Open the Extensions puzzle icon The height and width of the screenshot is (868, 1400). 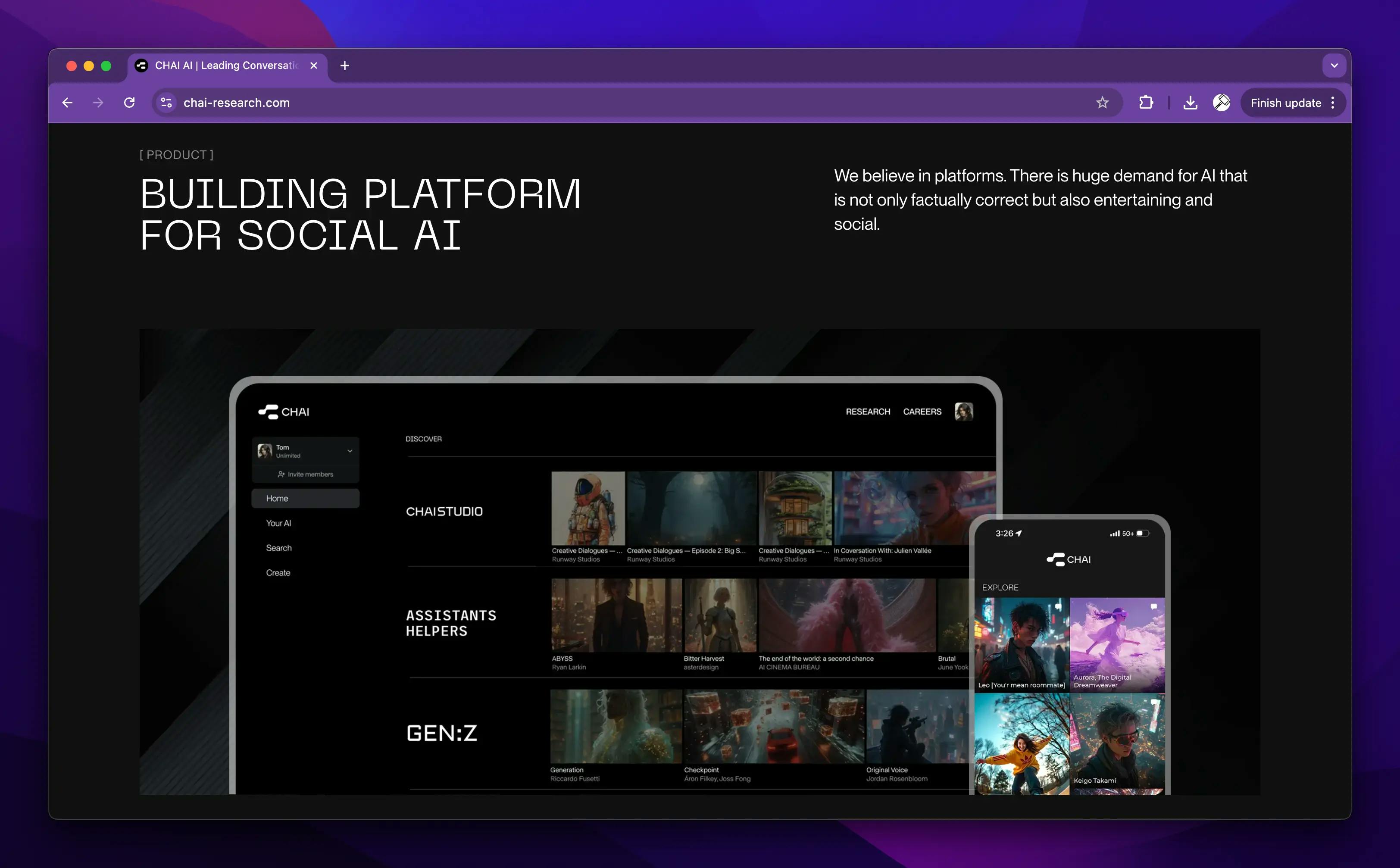tap(1146, 103)
